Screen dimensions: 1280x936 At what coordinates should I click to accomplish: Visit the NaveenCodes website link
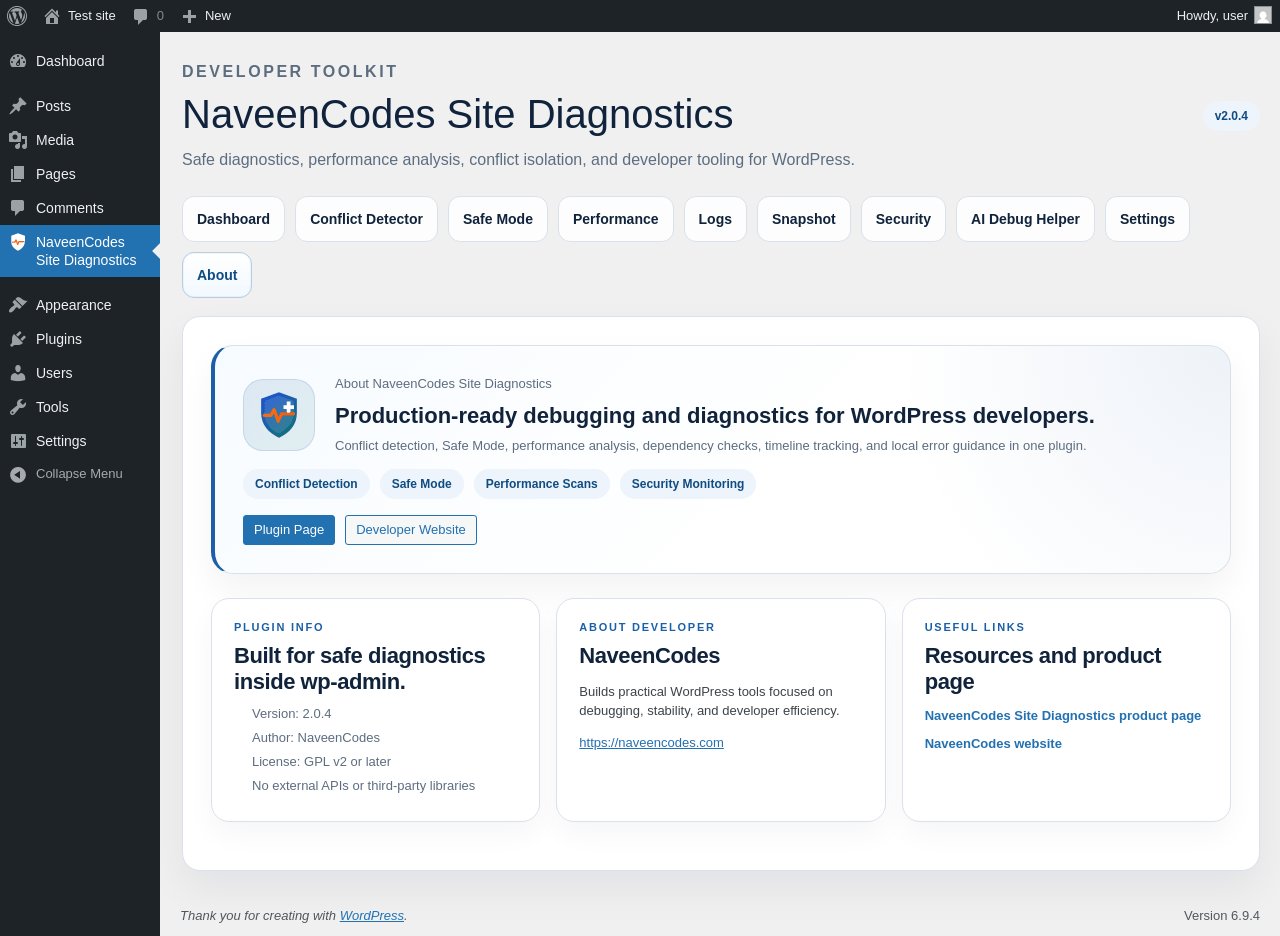click(x=993, y=744)
